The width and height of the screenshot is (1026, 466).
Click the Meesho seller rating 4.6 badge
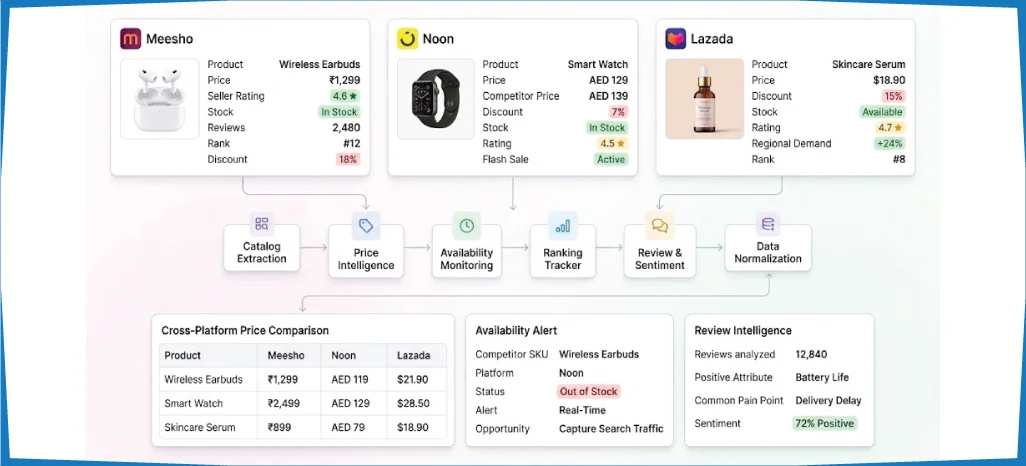[345, 96]
